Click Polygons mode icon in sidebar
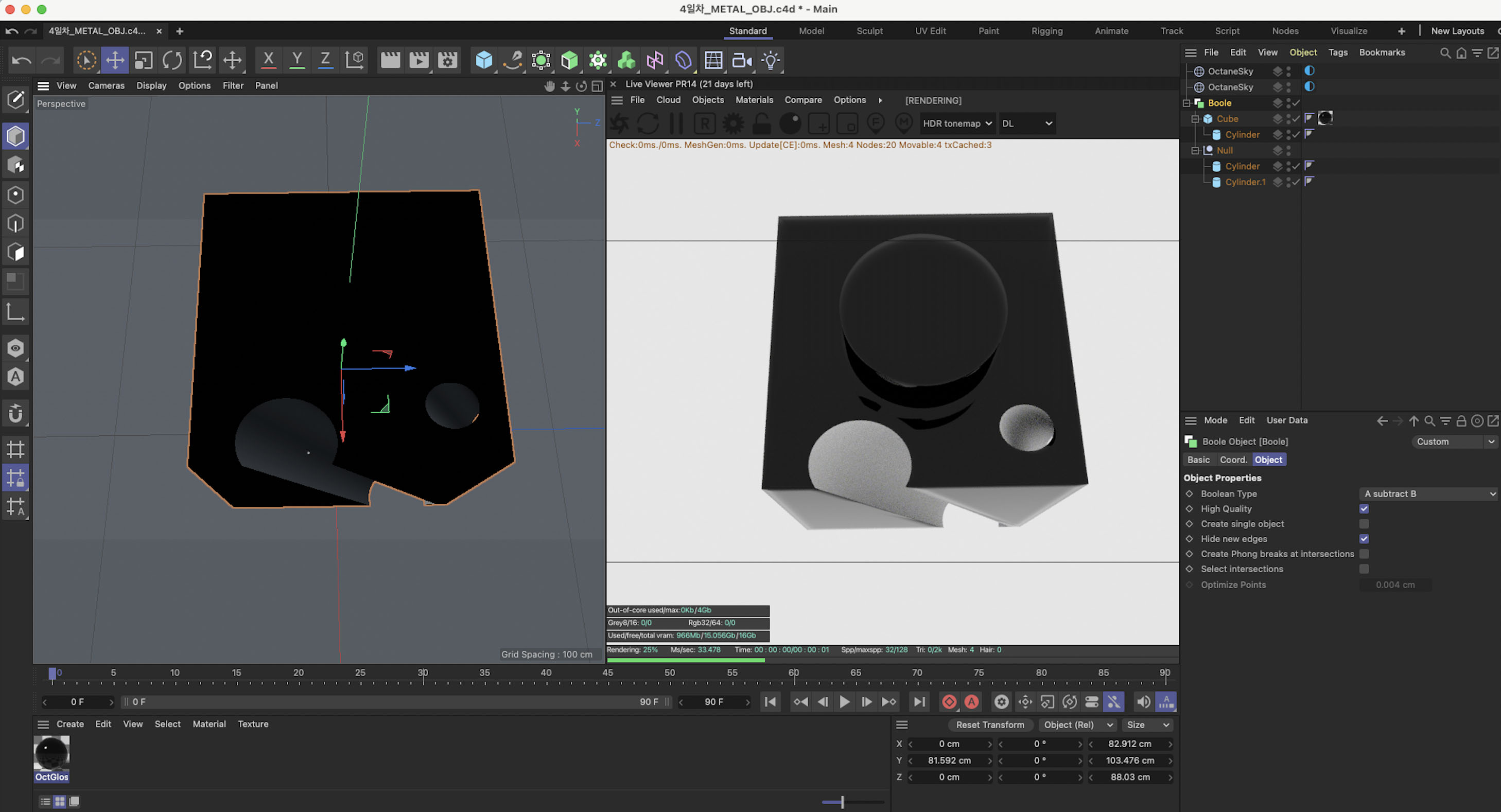1501x812 pixels. coord(16,252)
